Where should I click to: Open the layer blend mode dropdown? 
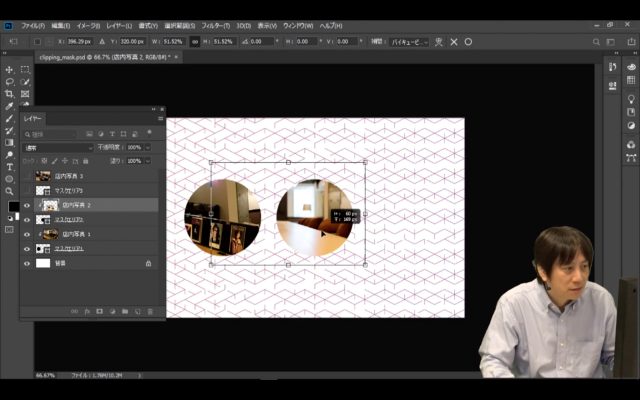(x=58, y=147)
